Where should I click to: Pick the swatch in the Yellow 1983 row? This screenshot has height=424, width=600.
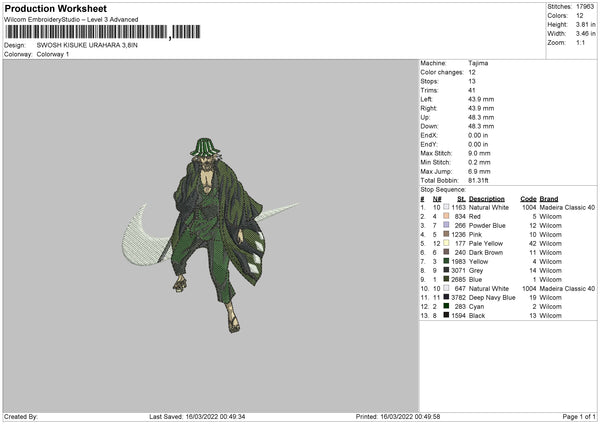[446, 261]
